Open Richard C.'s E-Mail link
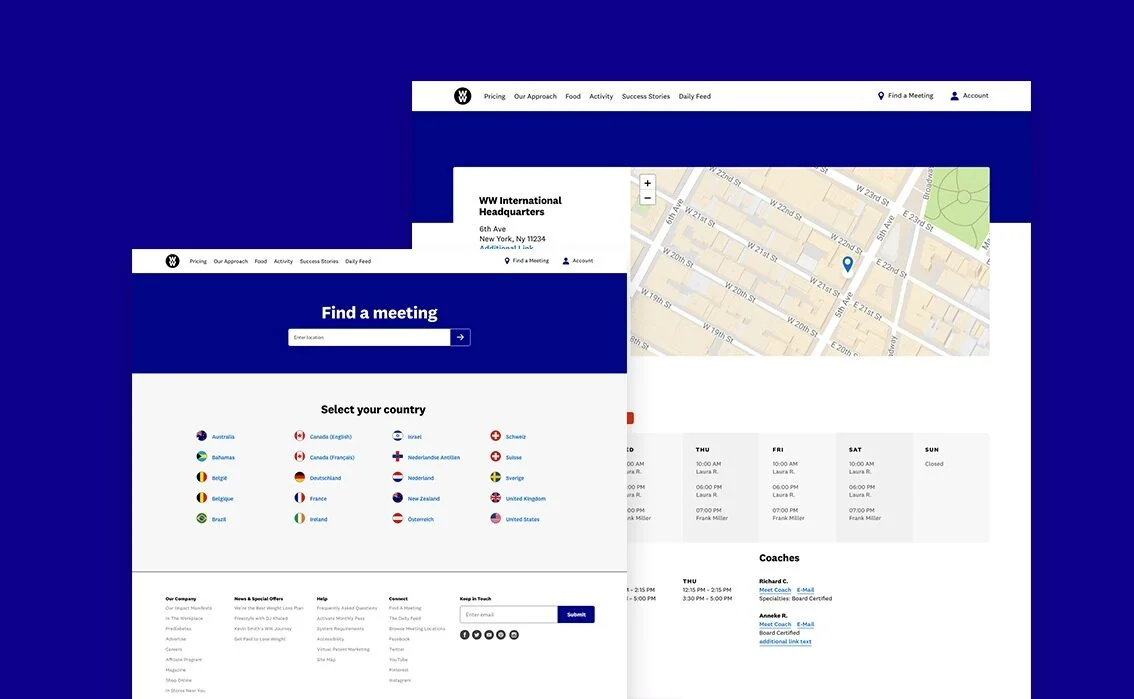 (806, 590)
